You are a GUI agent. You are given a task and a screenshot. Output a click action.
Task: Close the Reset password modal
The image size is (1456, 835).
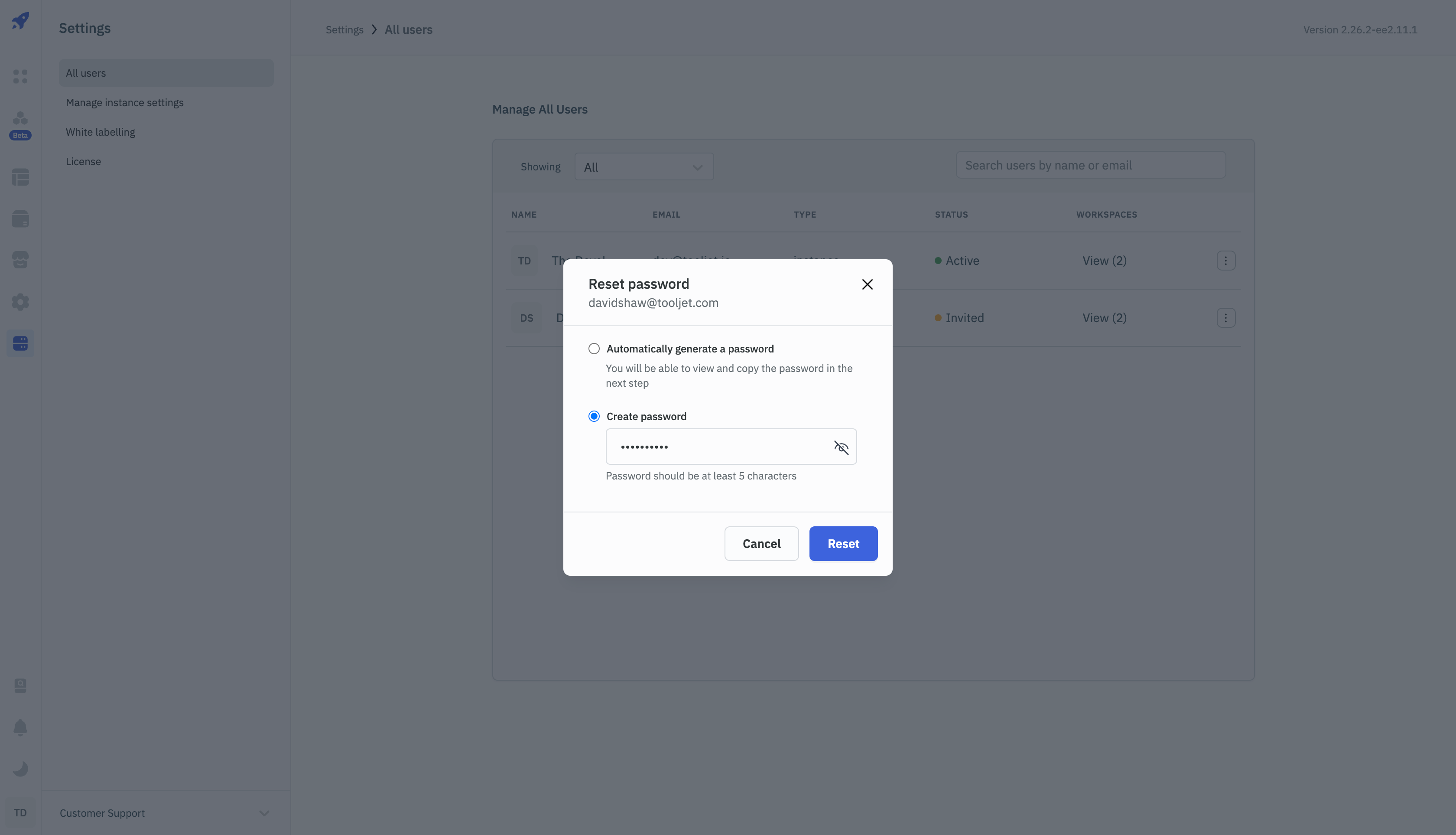click(867, 284)
